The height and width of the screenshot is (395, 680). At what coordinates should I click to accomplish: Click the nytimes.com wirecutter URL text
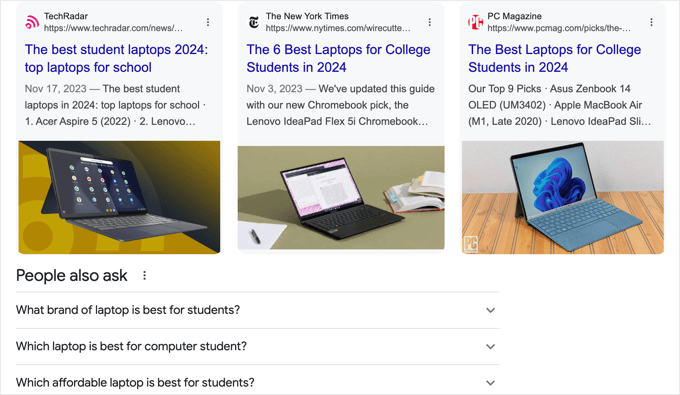click(x=338, y=28)
